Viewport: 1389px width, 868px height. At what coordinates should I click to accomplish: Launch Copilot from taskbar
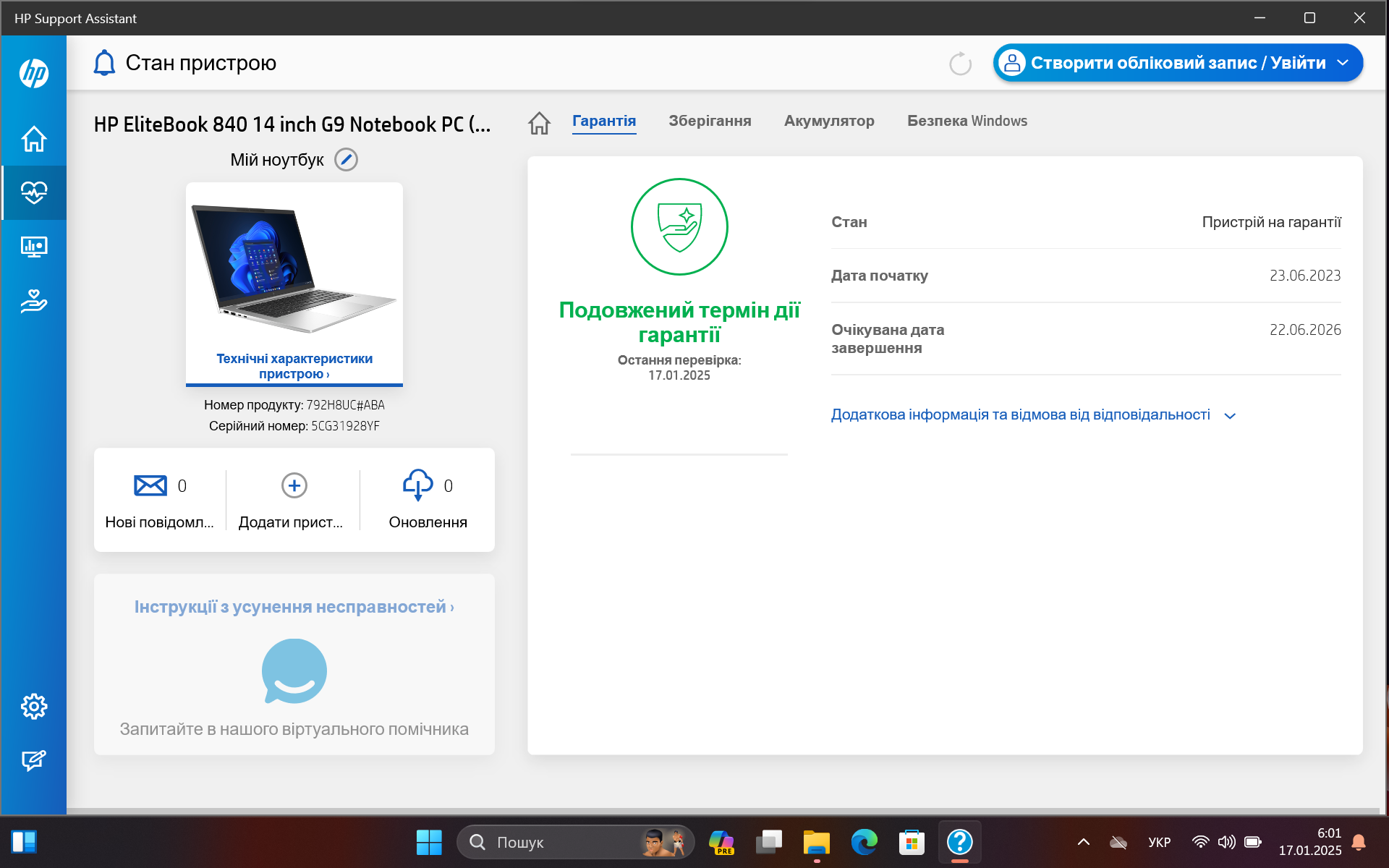(x=721, y=842)
